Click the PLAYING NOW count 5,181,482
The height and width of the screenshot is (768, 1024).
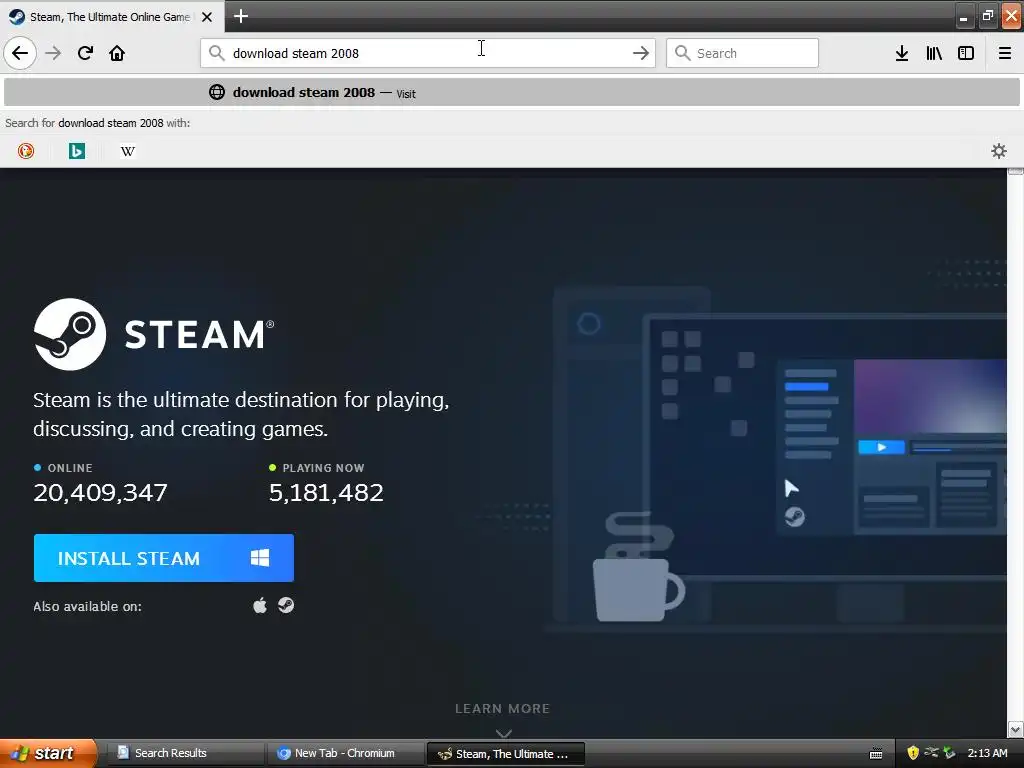coord(327,492)
